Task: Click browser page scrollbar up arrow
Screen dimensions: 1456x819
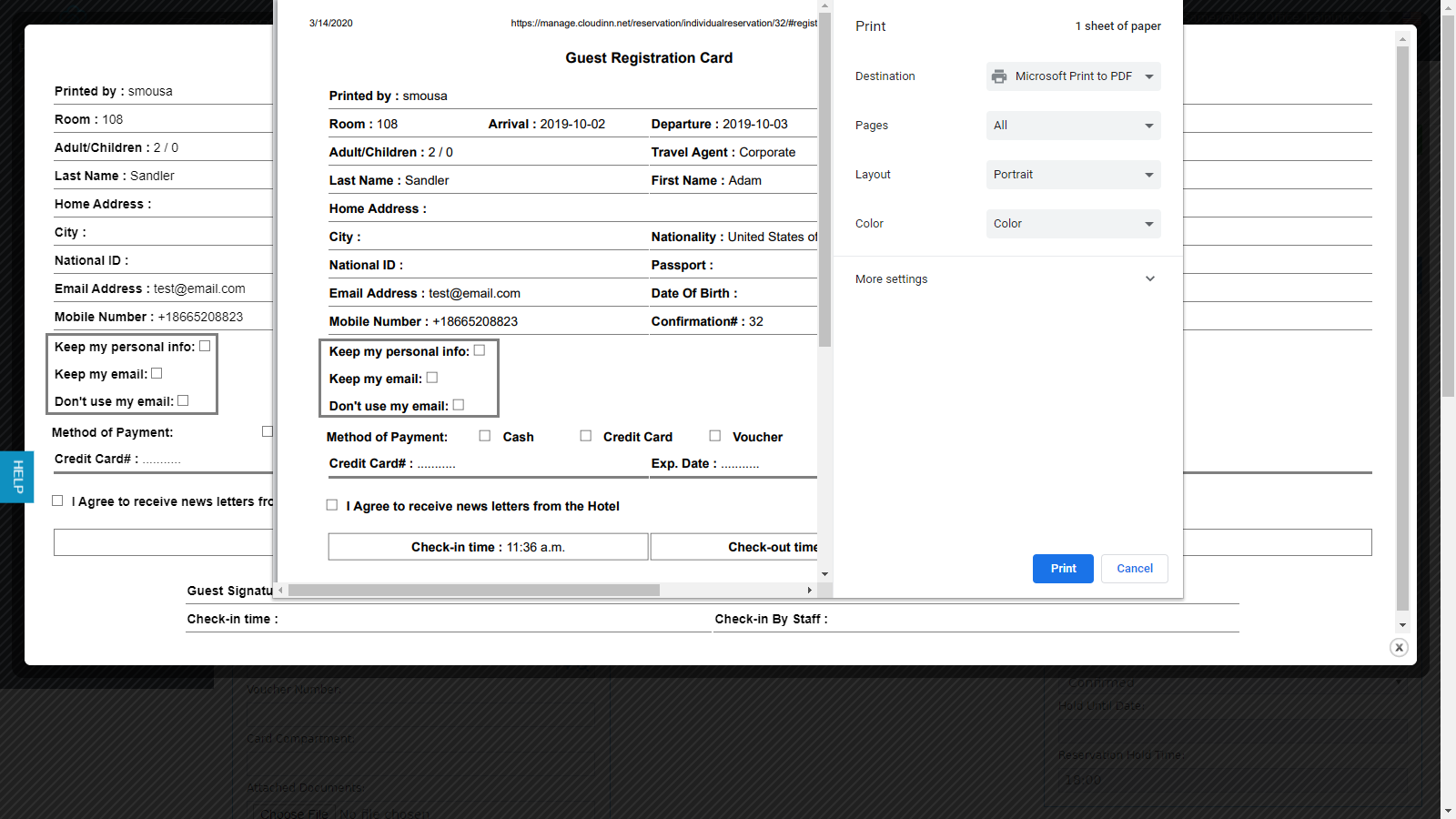Action: point(1448,7)
